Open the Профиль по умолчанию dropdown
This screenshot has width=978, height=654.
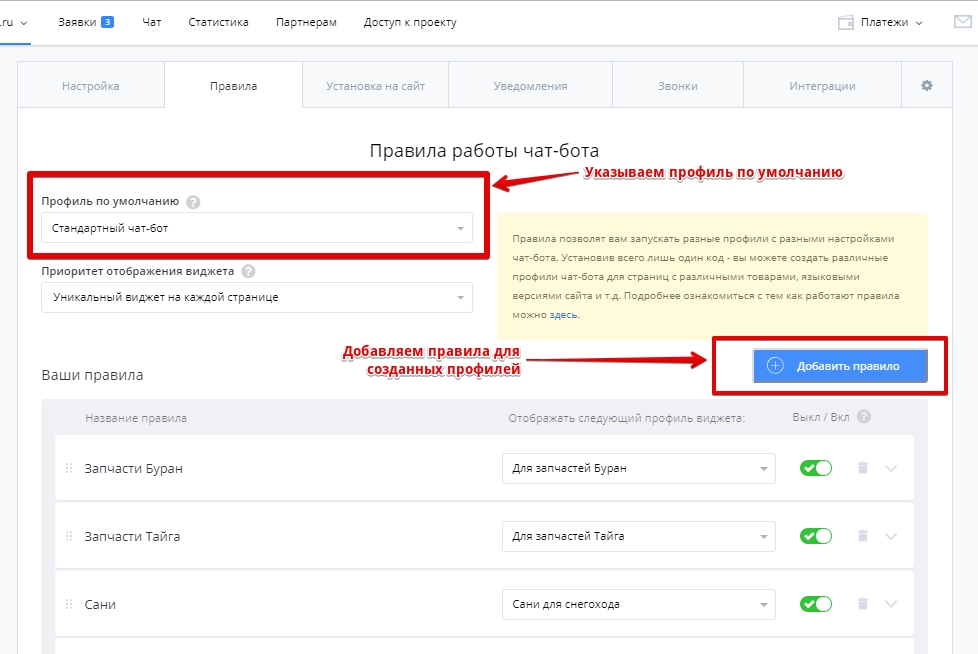[257, 228]
